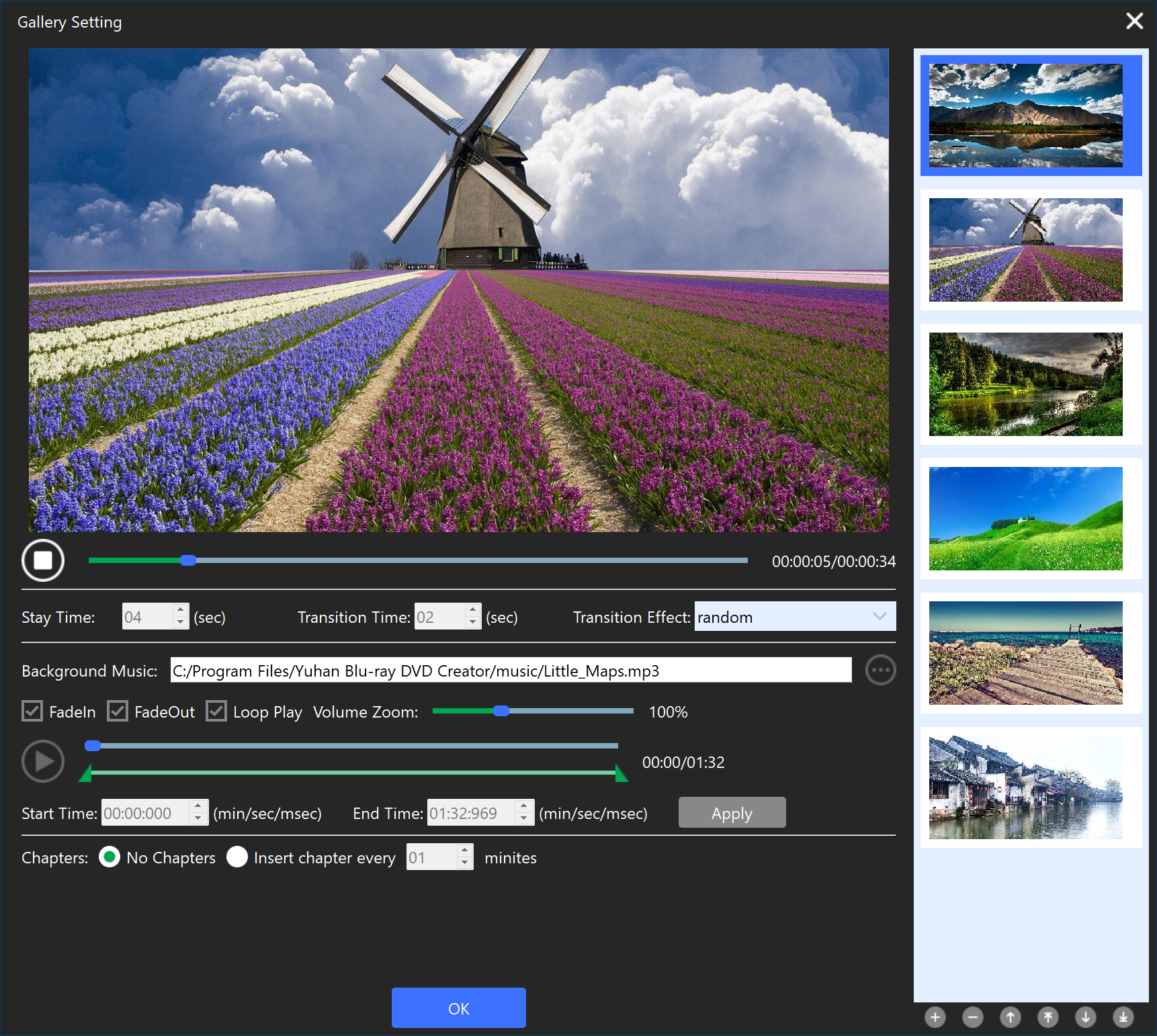Play the background music preview
This screenshot has height=1036, width=1157.
[x=43, y=761]
